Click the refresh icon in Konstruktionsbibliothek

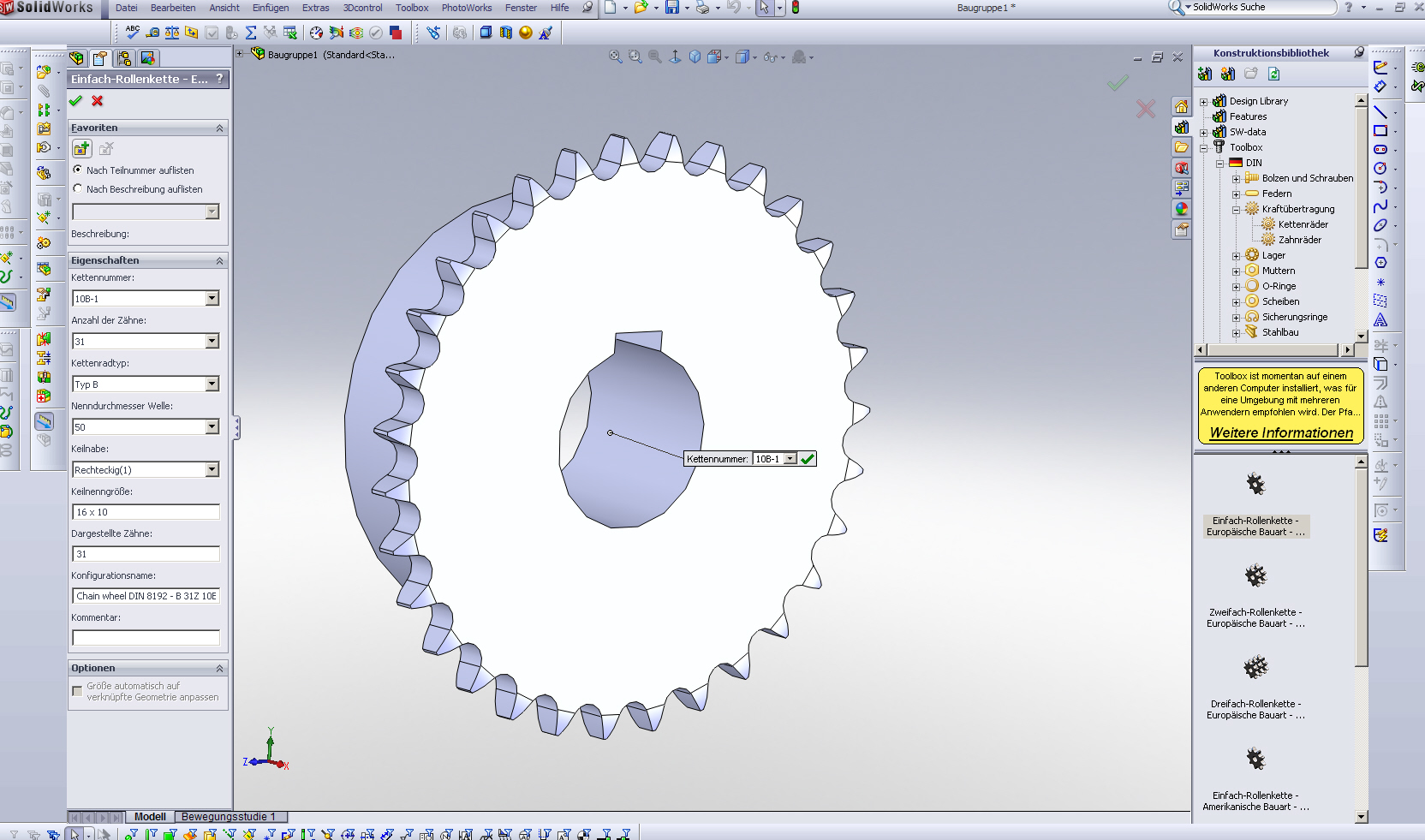click(1274, 74)
